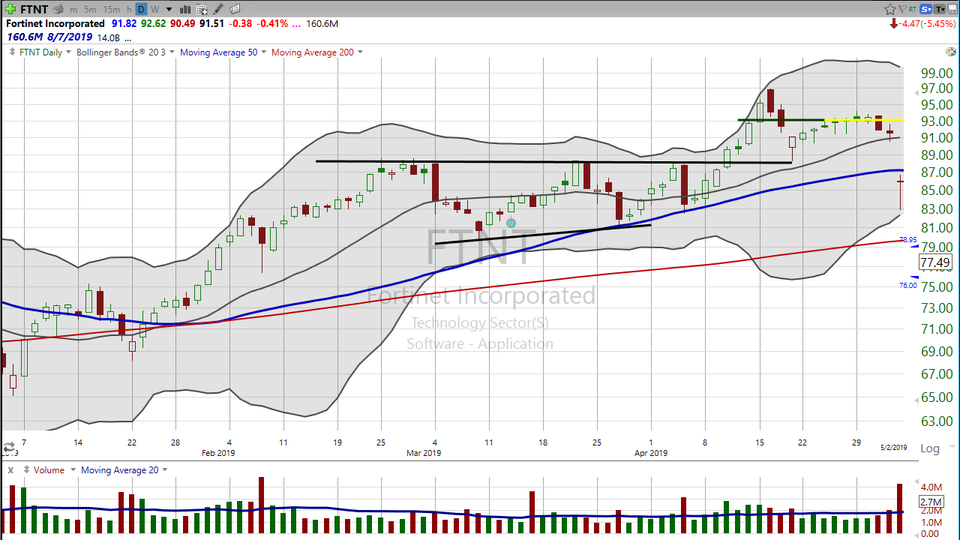The width and height of the screenshot is (960, 540).
Task: Select the 1-minute 'm' timeframe
Action: point(73,9)
